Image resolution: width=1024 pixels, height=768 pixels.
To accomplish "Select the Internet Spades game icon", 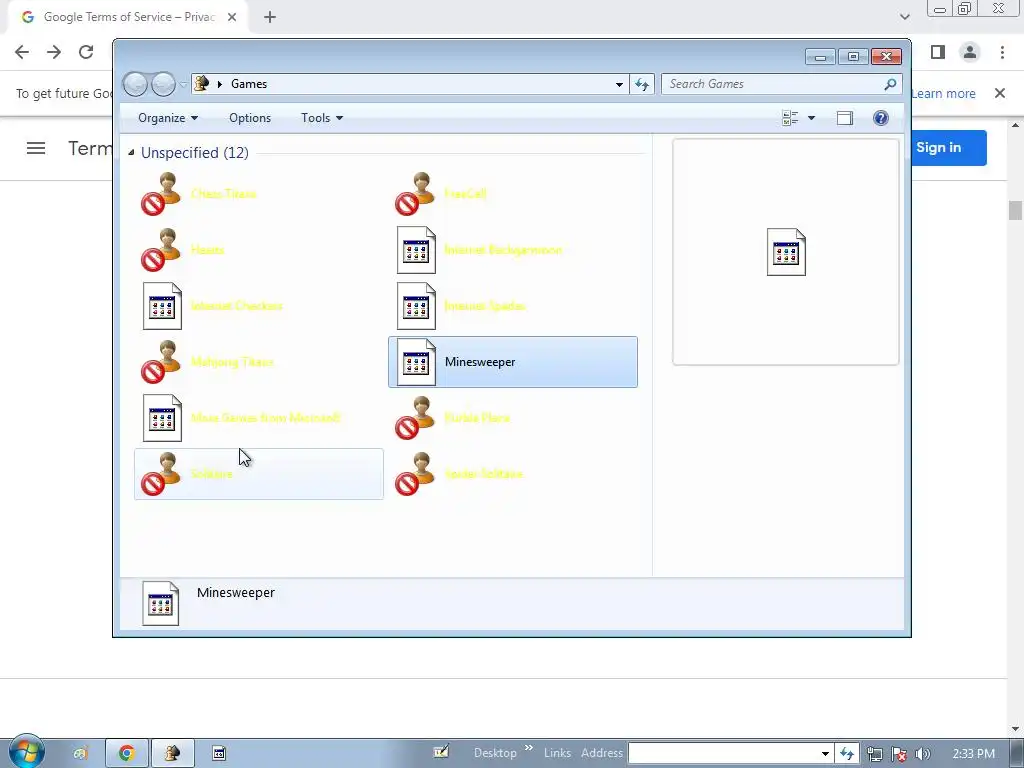I will 416,306.
